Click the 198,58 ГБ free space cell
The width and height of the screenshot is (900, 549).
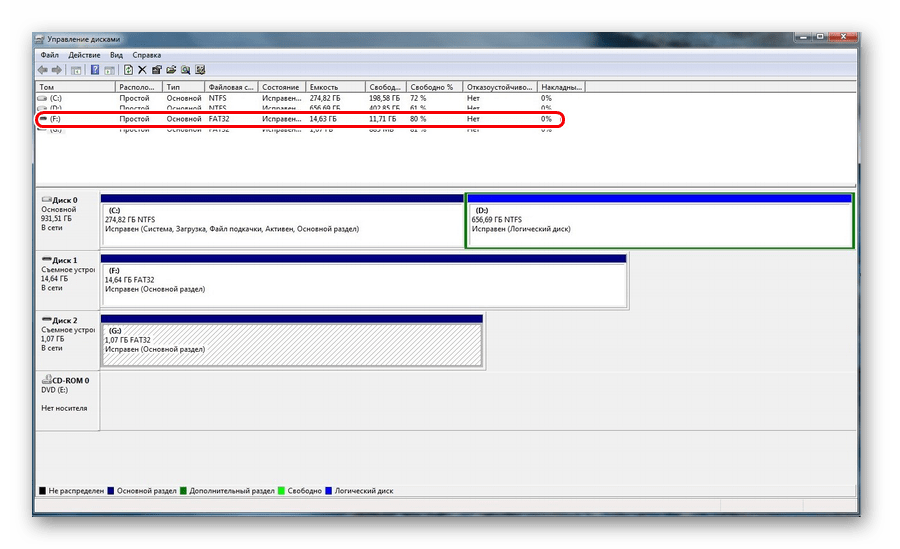point(384,98)
